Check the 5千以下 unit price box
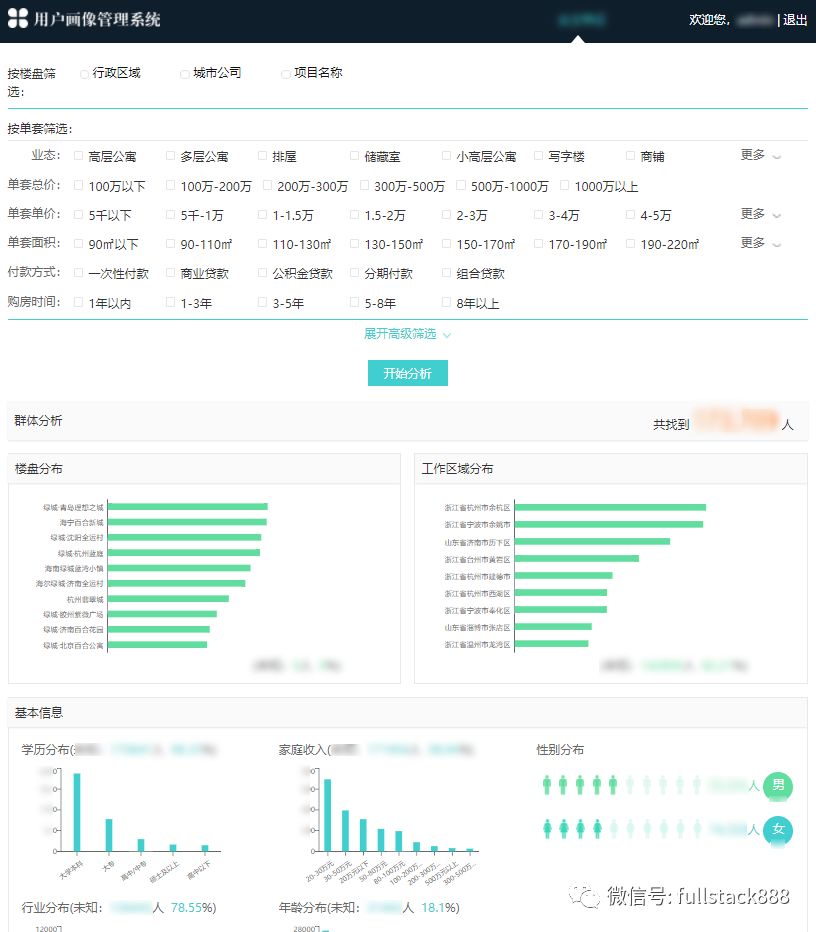This screenshot has height=932, width=816. pos(78,215)
